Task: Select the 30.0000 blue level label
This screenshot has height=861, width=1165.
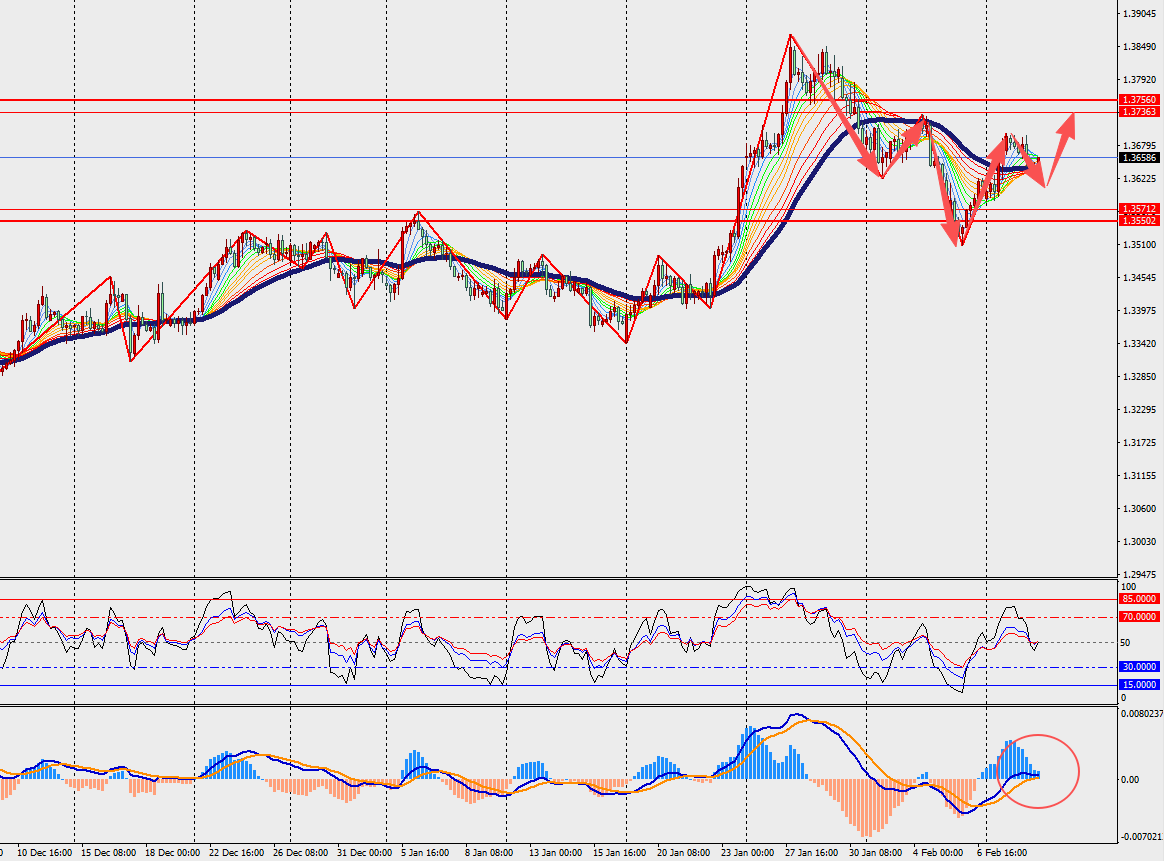Action: (1139, 666)
